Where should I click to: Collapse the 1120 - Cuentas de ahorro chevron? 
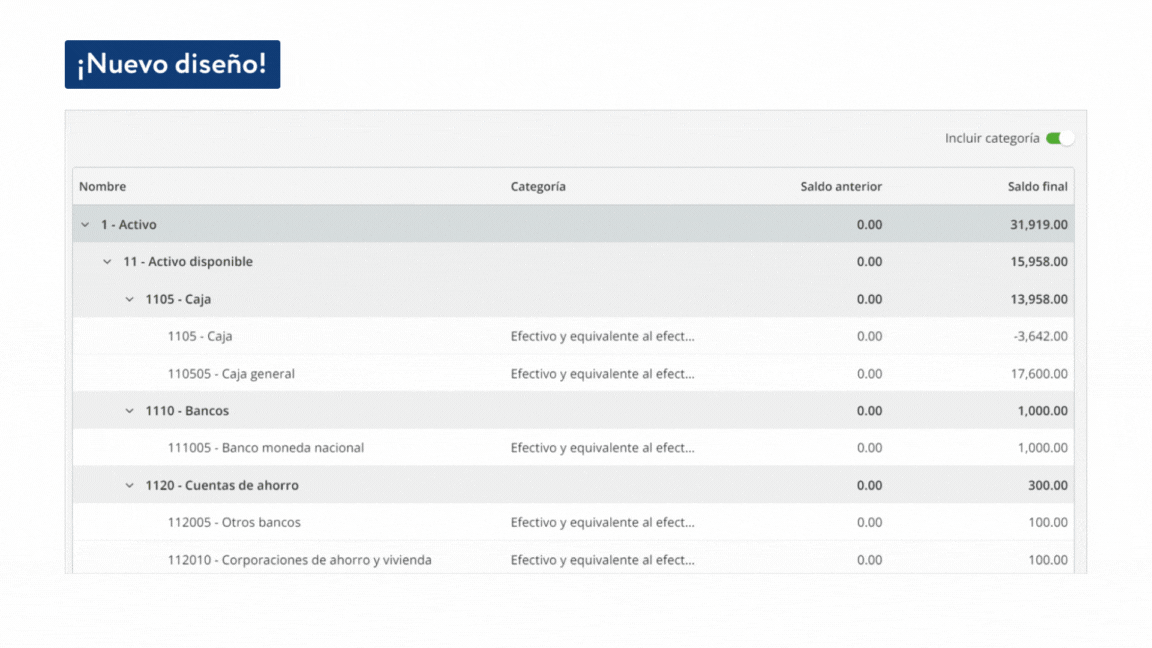click(x=129, y=485)
